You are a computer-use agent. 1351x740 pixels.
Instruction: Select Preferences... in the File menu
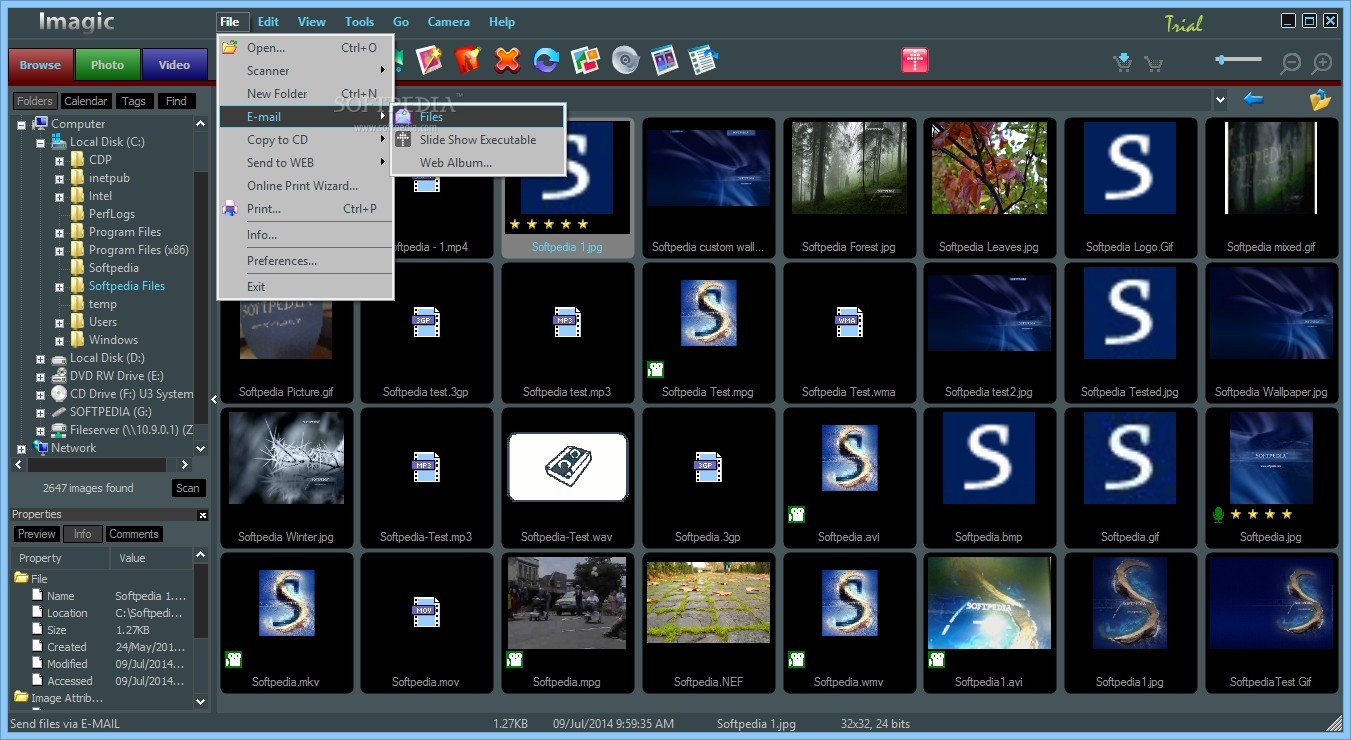coord(305,261)
